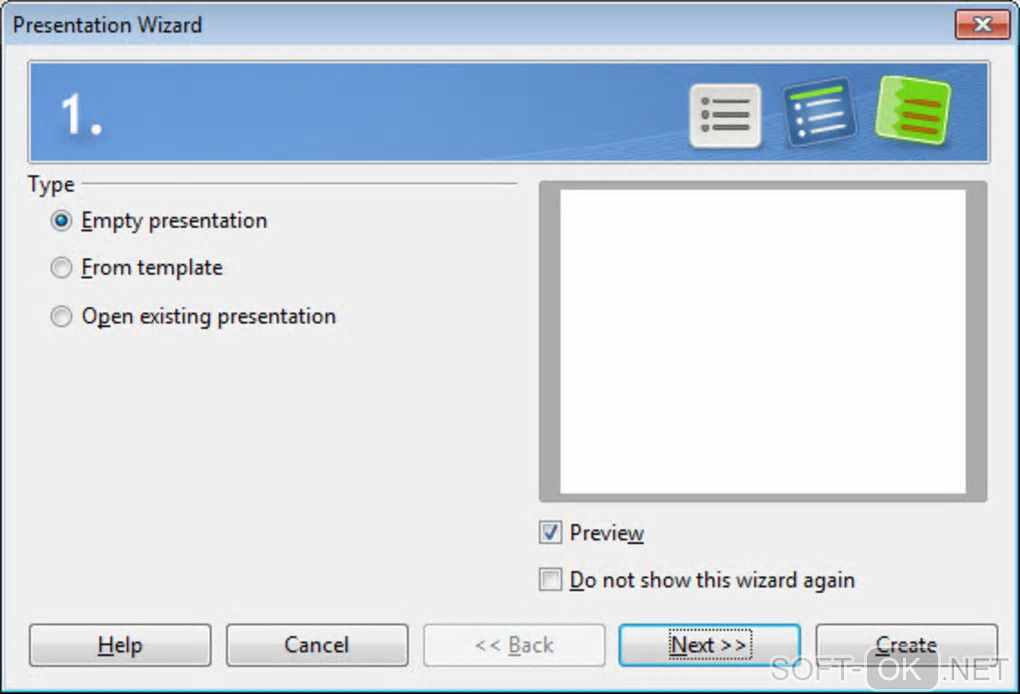Open the Help button
This screenshot has width=1020, height=694.
click(x=120, y=645)
